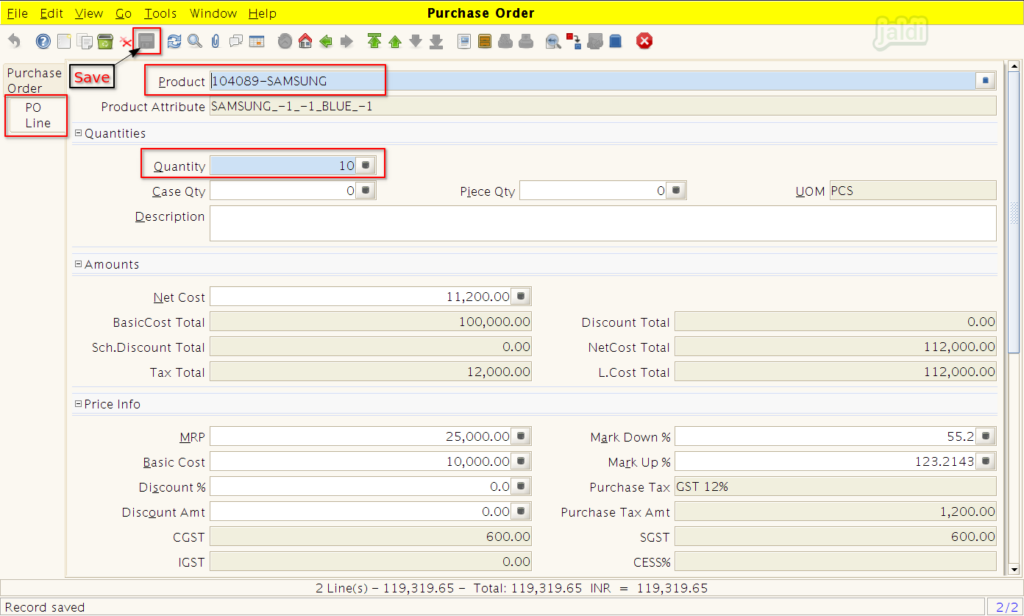
Task: Click the "Record saved" status message
Action: 44,608
